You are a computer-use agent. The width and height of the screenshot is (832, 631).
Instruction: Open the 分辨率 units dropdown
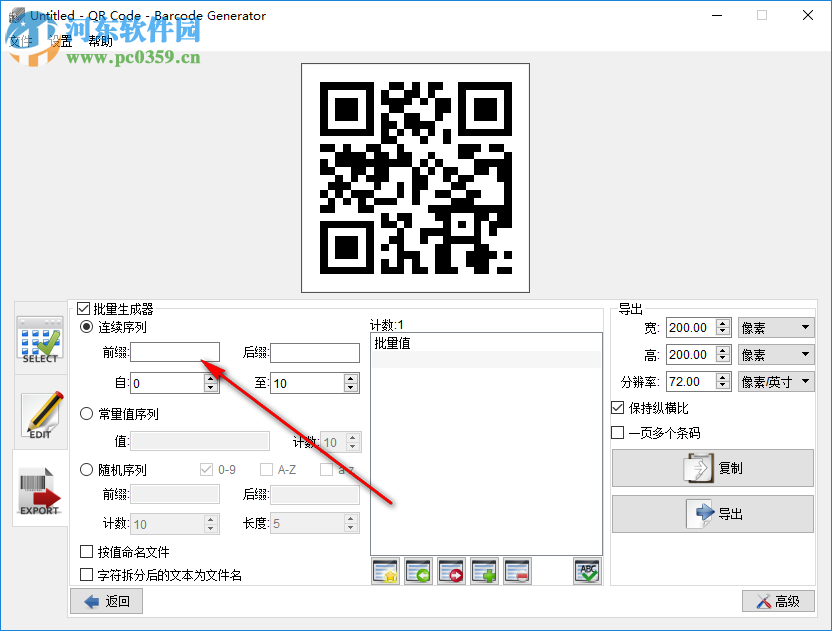776,381
